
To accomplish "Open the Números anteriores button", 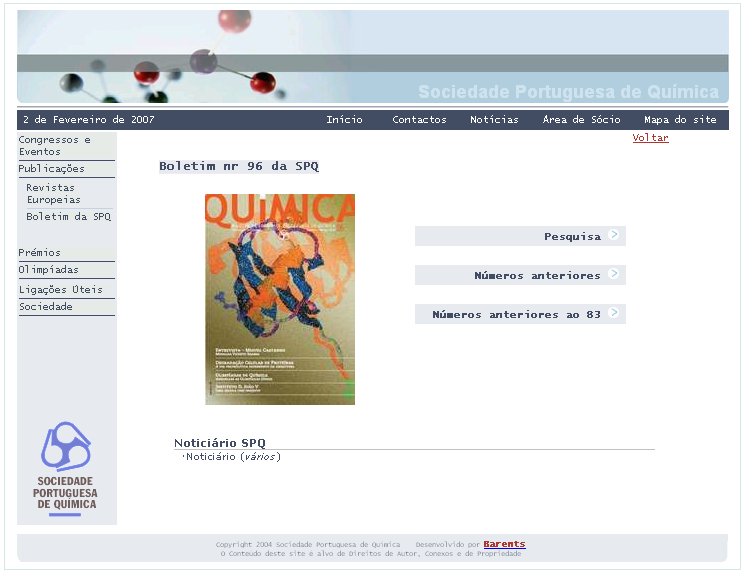I will (521, 275).
